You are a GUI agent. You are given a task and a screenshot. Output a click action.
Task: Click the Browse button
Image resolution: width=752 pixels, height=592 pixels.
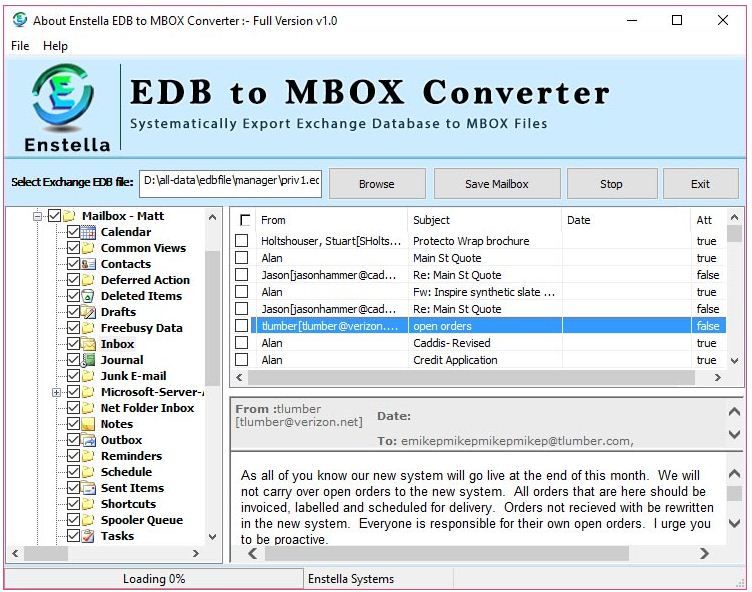point(377,184)
